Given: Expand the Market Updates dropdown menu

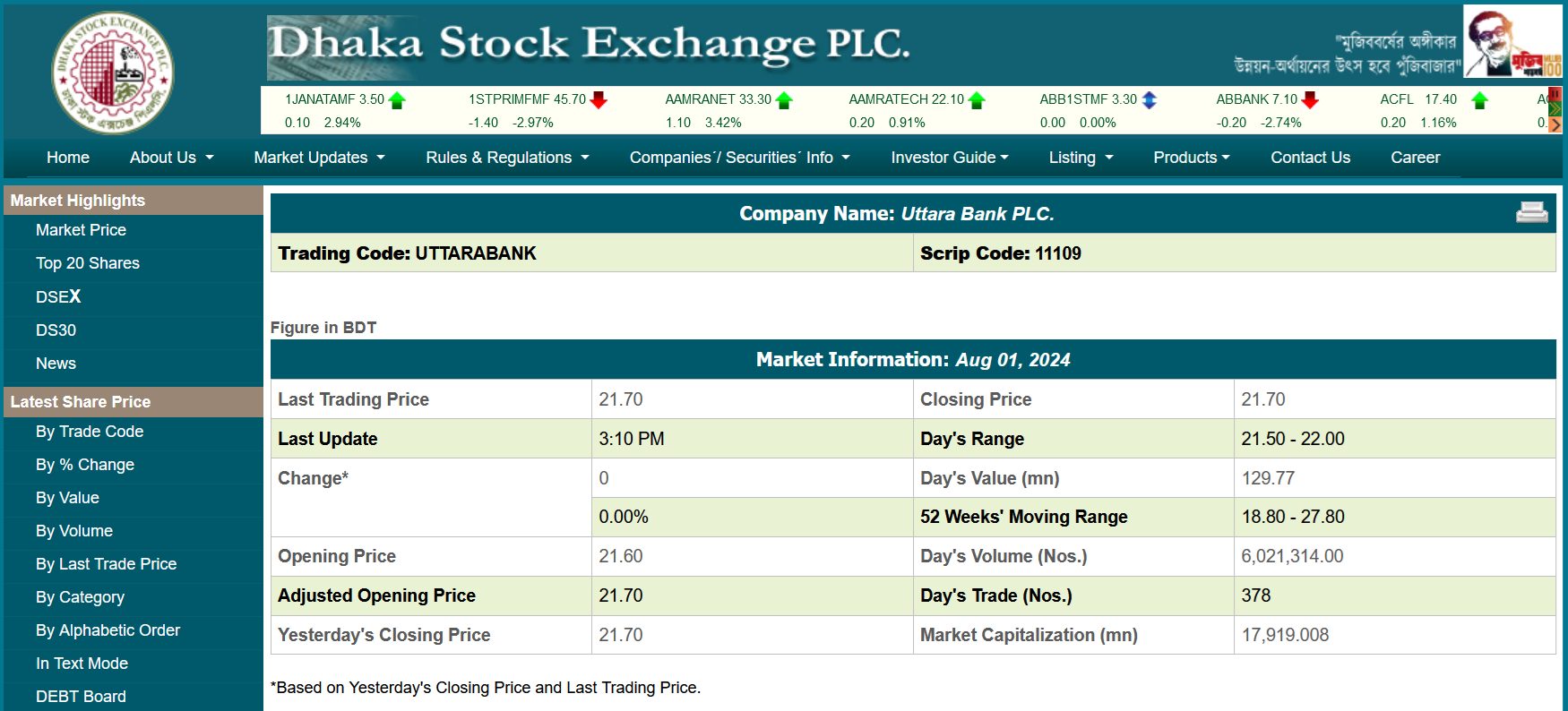Looking at the screenshot, I should [320, 158].
